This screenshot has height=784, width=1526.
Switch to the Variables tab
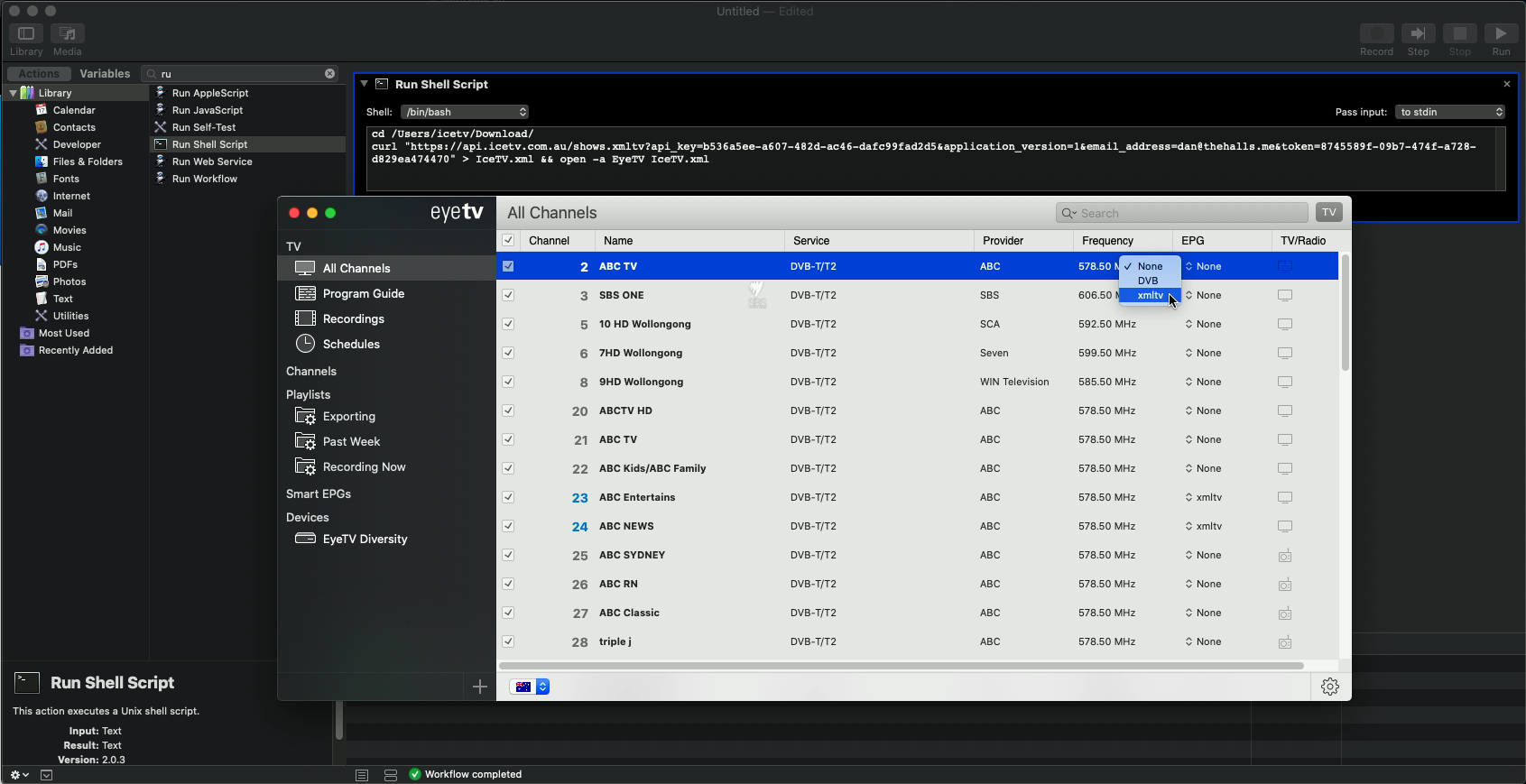(105, 74)
